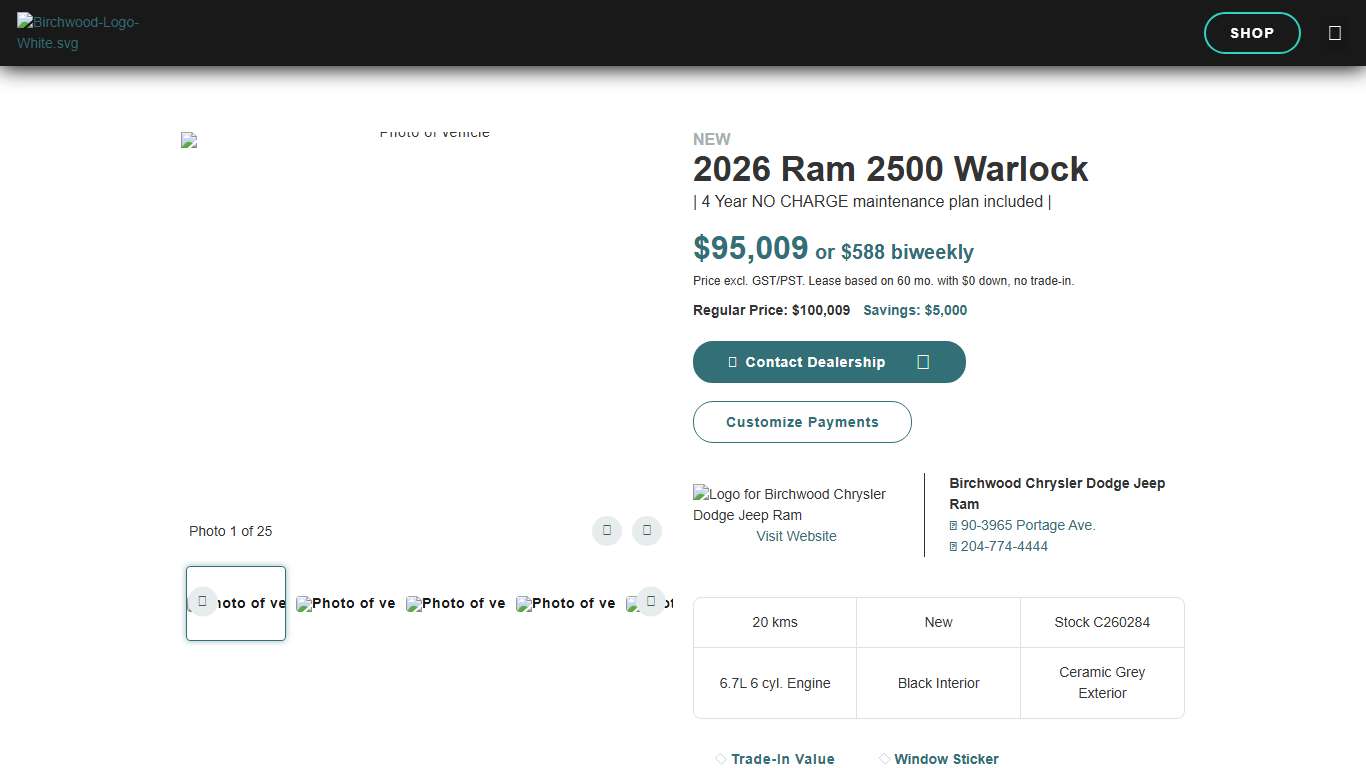Expand the Contact Dealership options arrow
Image resolution: width=1366 pixels, height=768 pixels.
(922, 362)
